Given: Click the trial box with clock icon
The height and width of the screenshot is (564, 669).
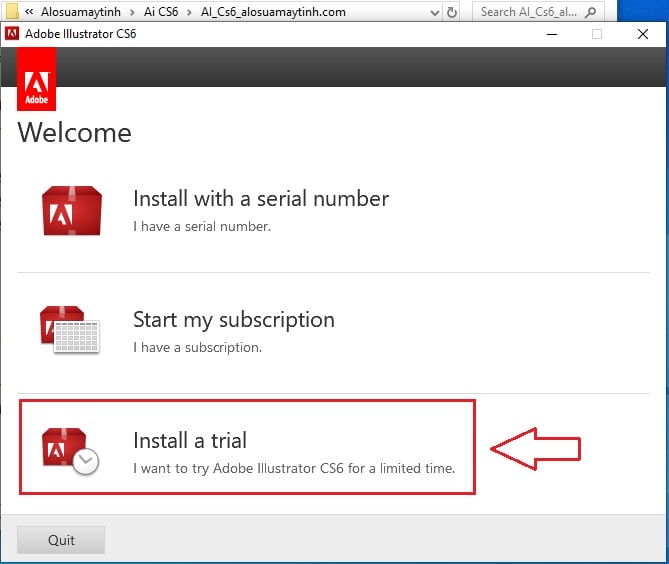Looking at the screenshot, I should click(70, 451).
